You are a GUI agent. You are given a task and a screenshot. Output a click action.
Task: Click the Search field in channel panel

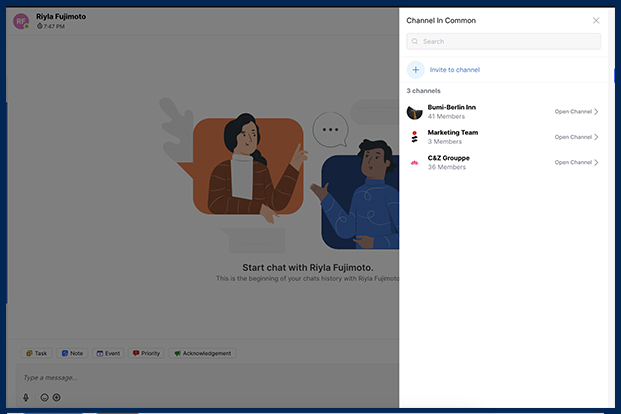pyautogui.click(x=503, y=41)
